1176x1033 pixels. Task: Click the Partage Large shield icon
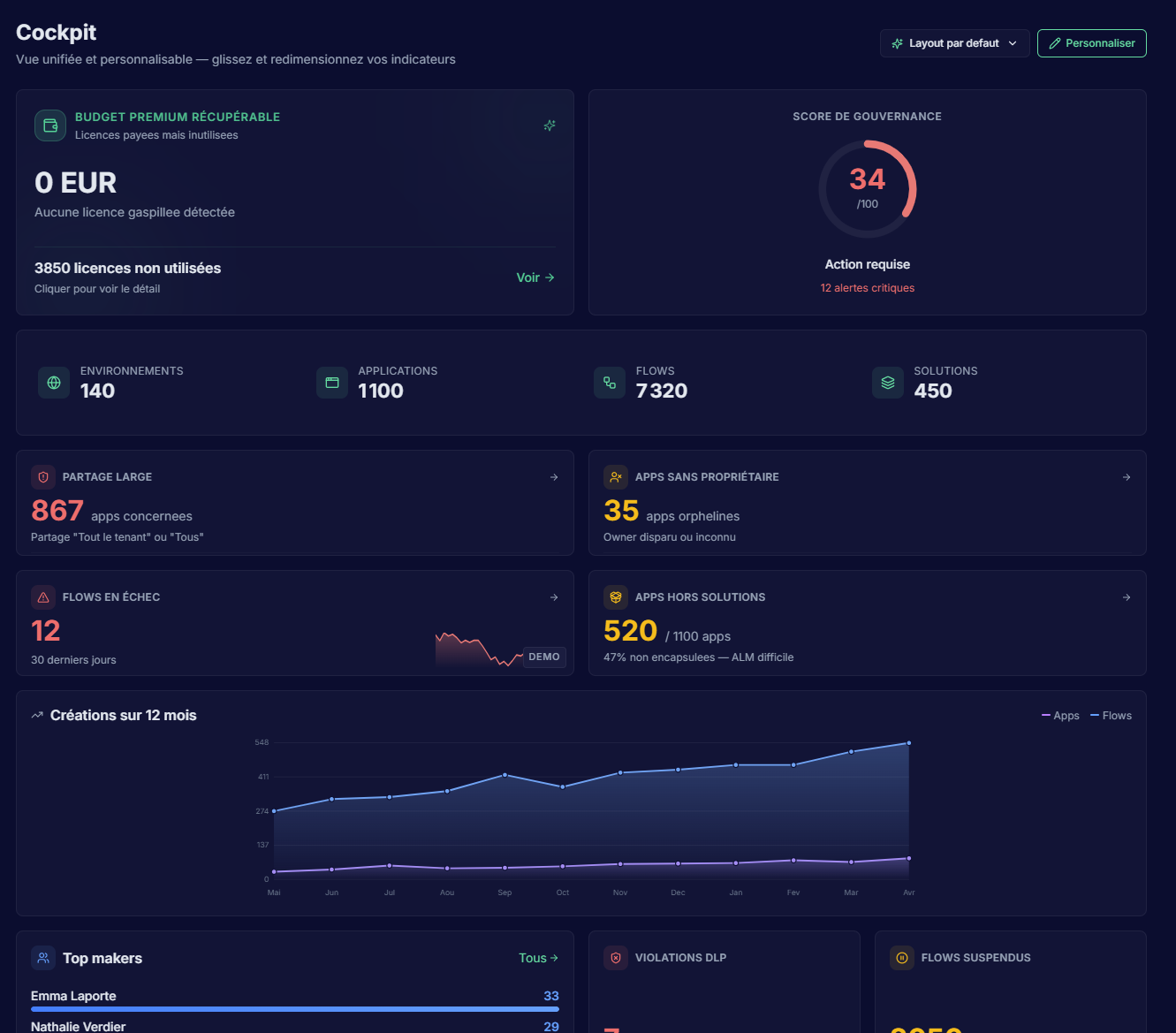pyautogui.click(x=42, y=476)
